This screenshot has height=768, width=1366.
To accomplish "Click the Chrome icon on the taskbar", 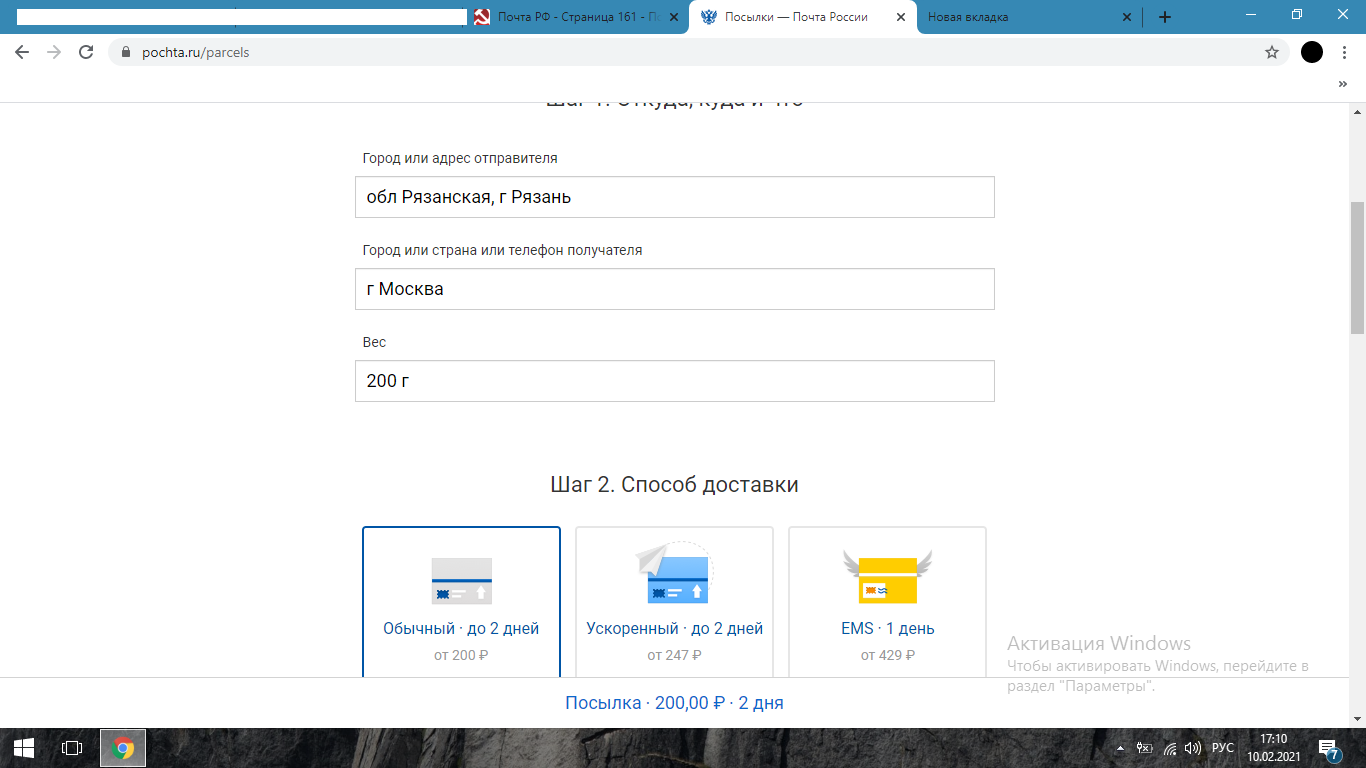I will click(x=123, y=748).
